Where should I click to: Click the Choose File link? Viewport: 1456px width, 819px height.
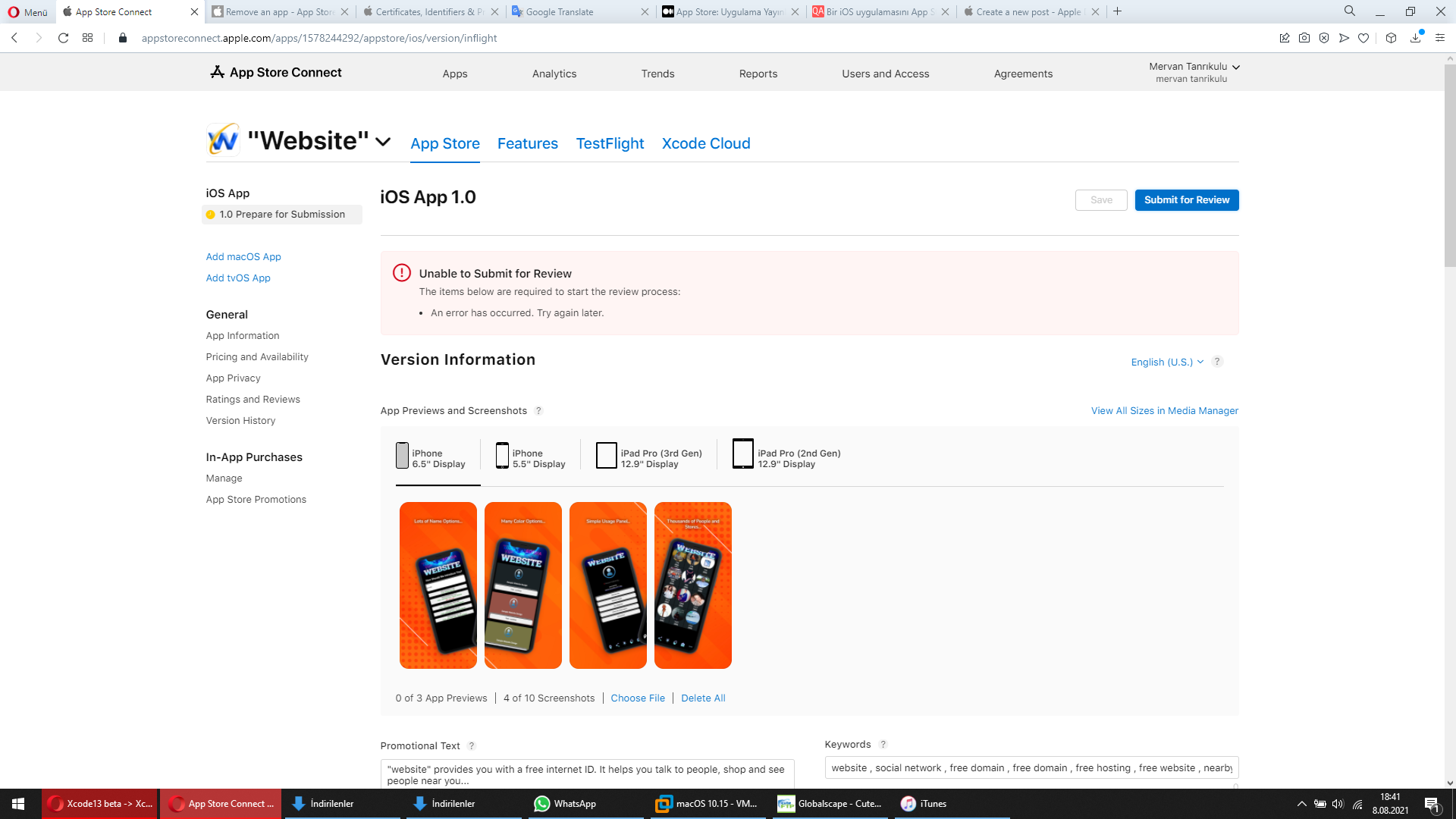pyautogui.click(x=638, y=698)
